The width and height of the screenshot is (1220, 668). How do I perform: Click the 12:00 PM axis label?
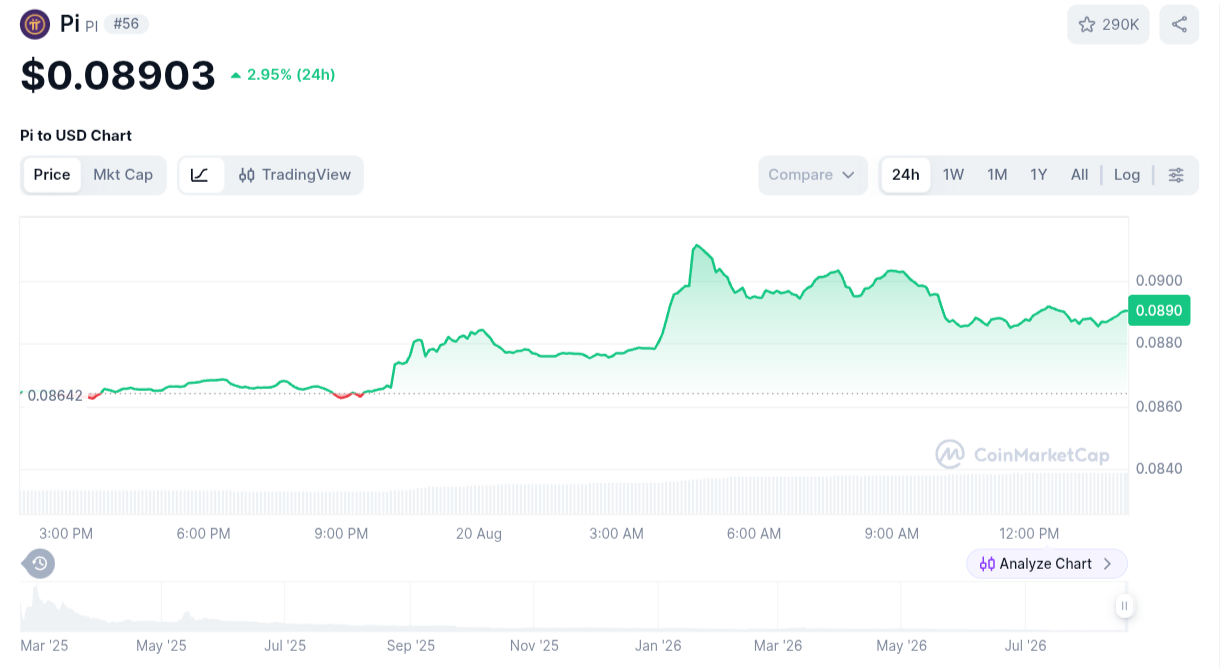click(1029, 534)
